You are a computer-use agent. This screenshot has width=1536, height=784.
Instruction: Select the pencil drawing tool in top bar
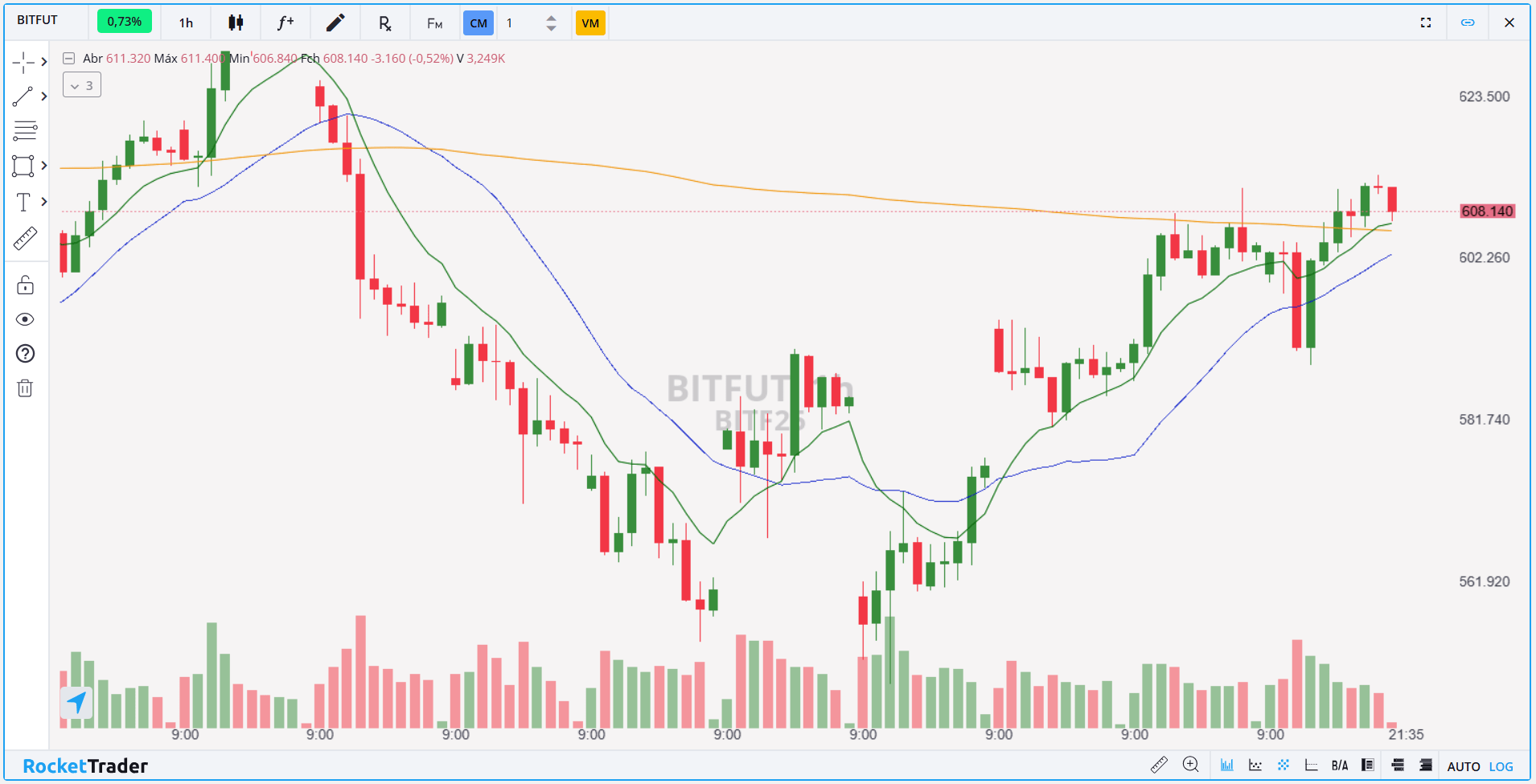point(335,23)
